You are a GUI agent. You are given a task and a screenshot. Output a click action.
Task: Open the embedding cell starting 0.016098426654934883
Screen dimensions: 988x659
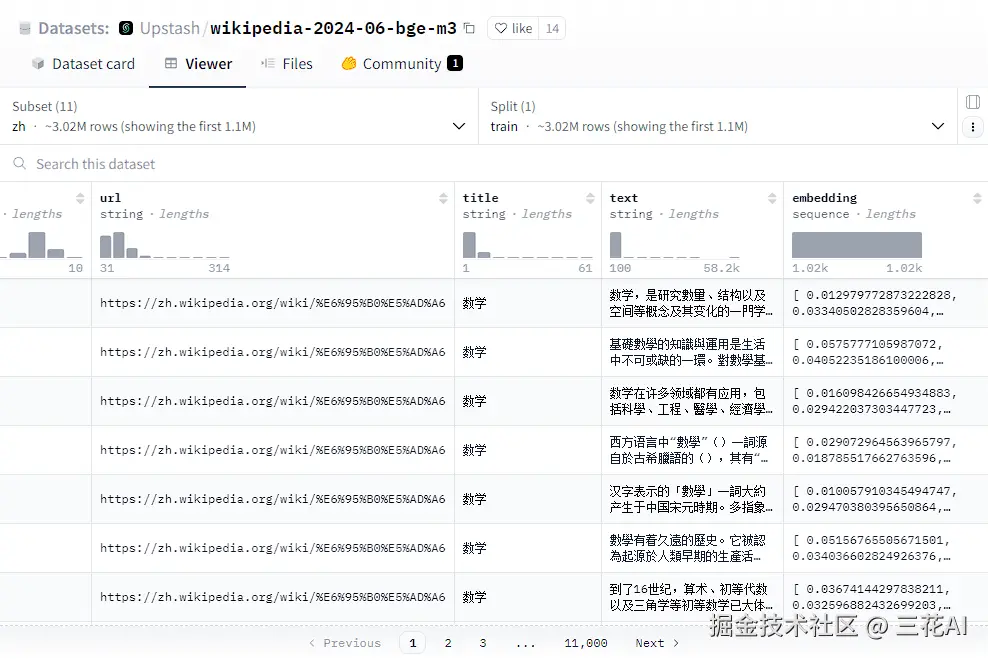[885, 401]
